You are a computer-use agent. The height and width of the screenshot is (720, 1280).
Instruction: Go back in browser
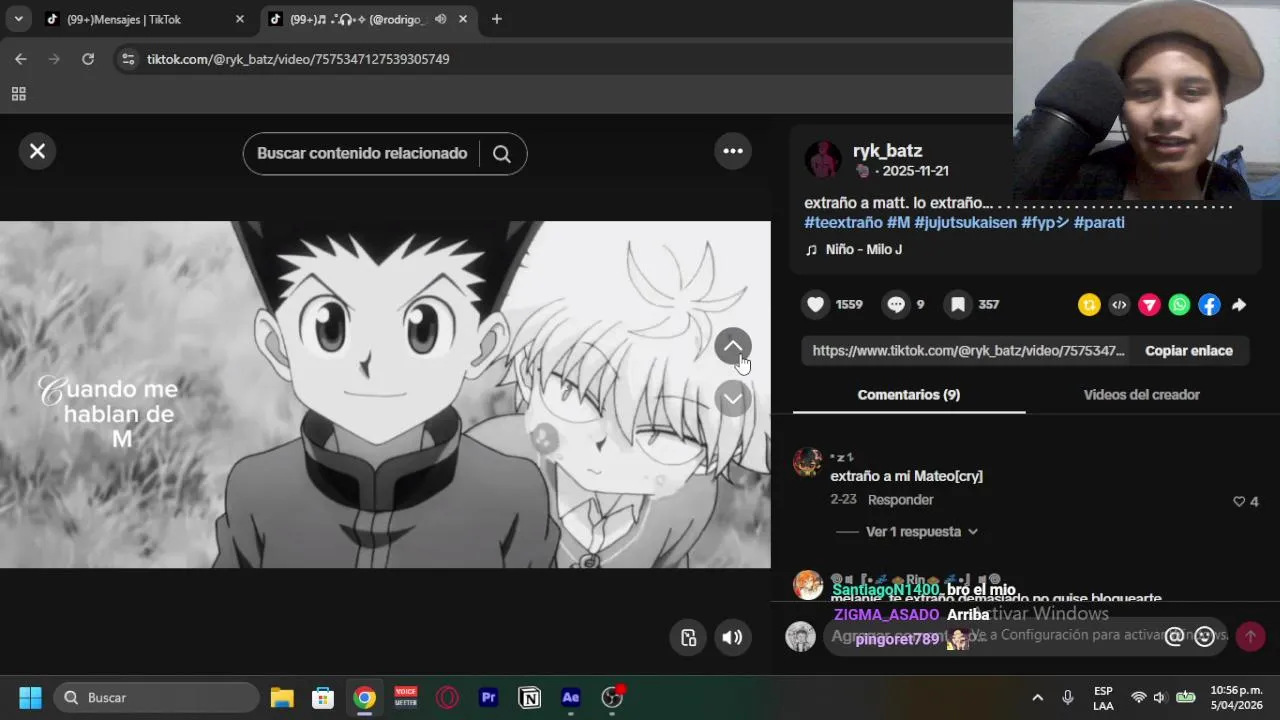(x=21, y=59)
